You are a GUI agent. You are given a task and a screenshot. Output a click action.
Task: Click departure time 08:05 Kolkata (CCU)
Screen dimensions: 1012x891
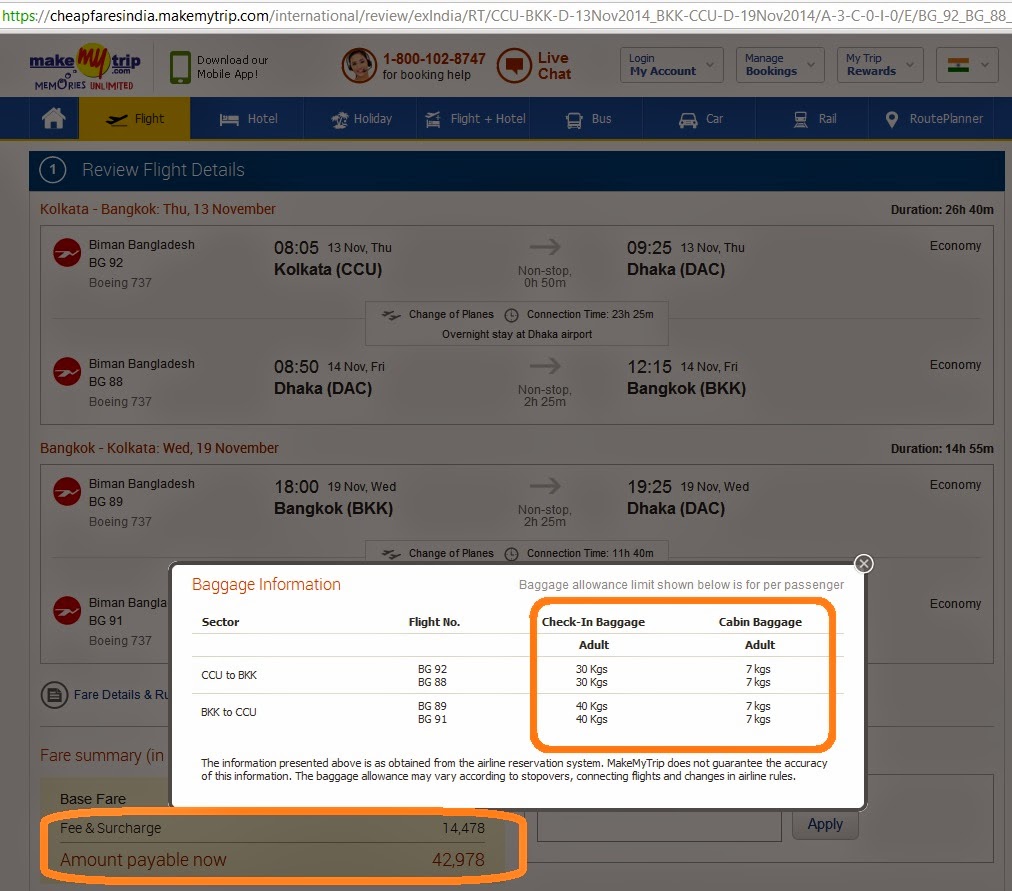pos(296,248)
